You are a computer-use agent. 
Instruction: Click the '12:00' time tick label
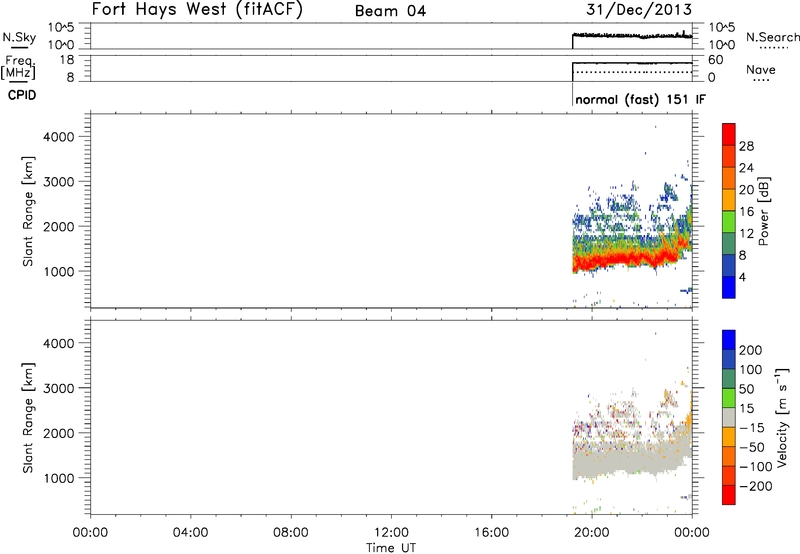(391, 533)
